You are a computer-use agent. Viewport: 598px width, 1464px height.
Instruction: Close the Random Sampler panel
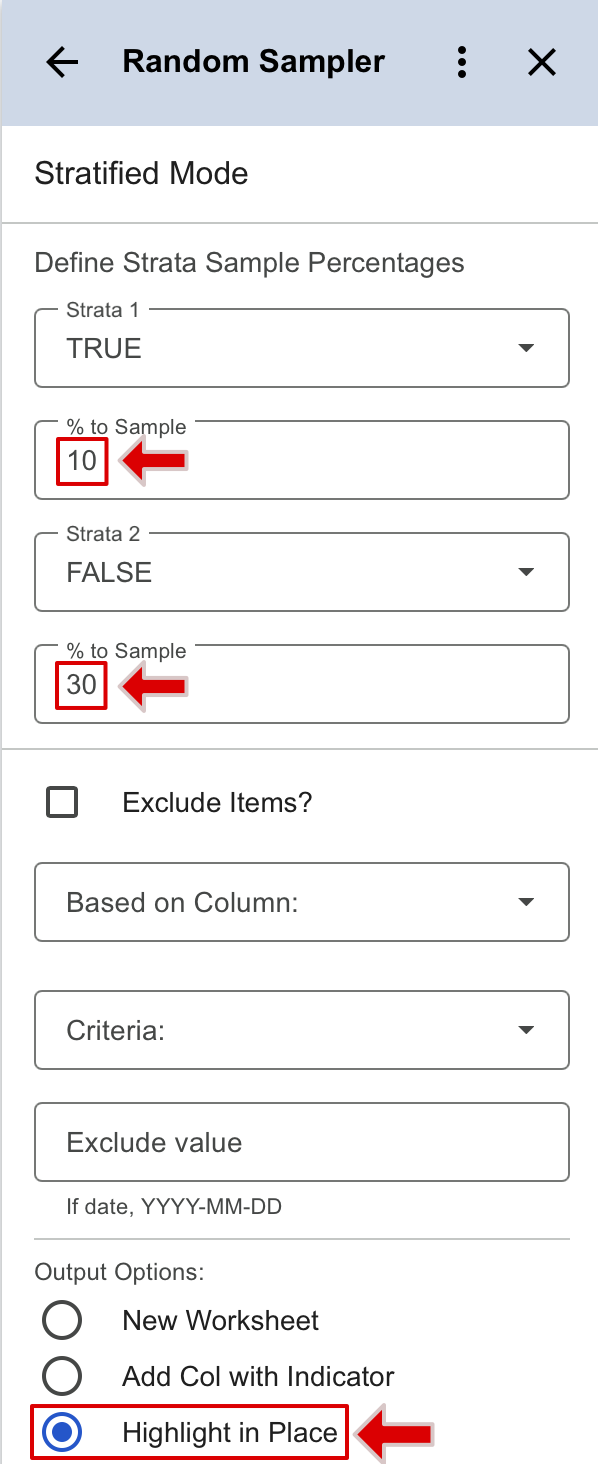pyautogui.click(x=541, y=61)
